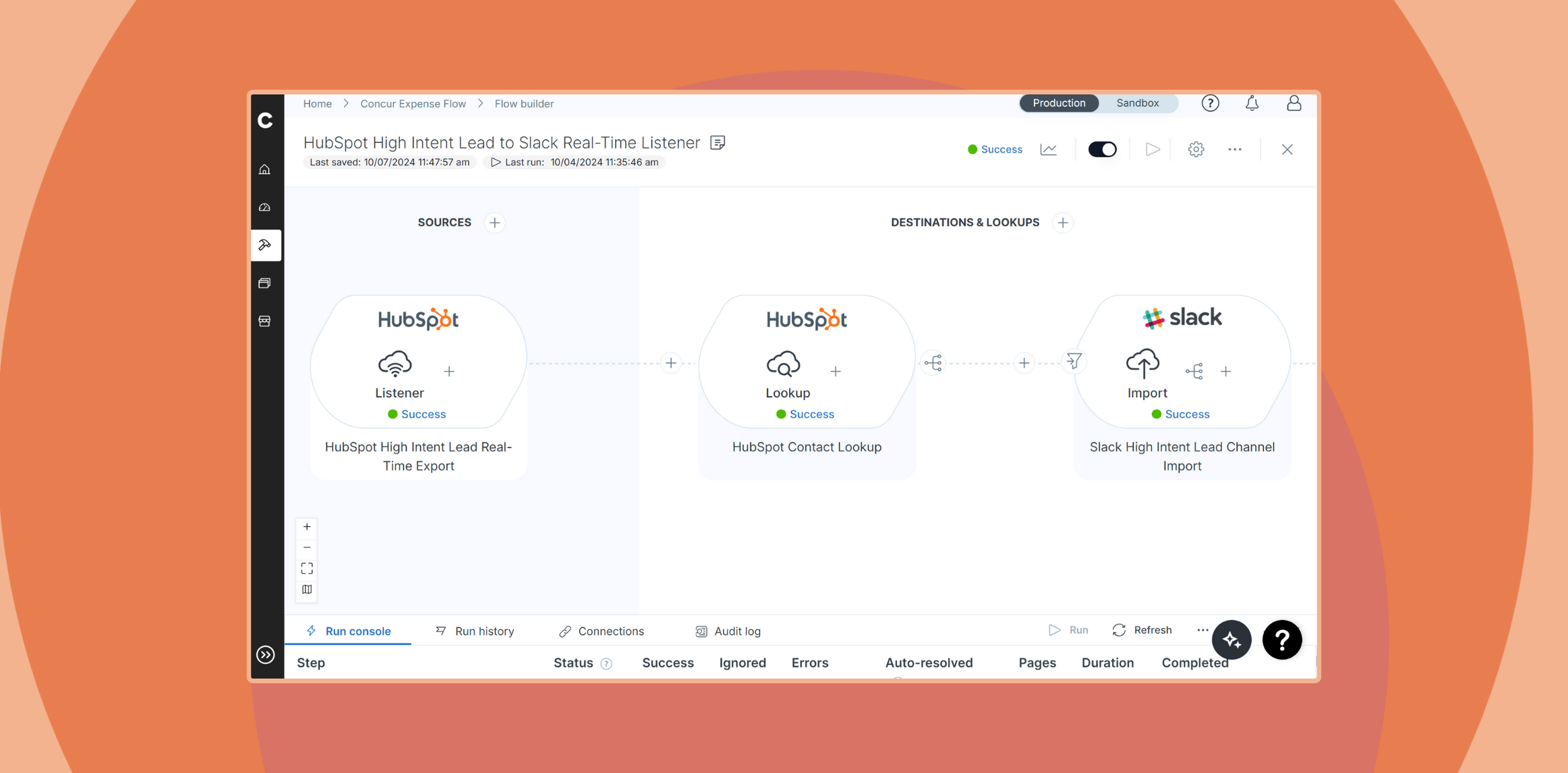Insert a step between Lookup and Slack
The width and height of the screenshot is (1568, 773).
(1024, 364)
